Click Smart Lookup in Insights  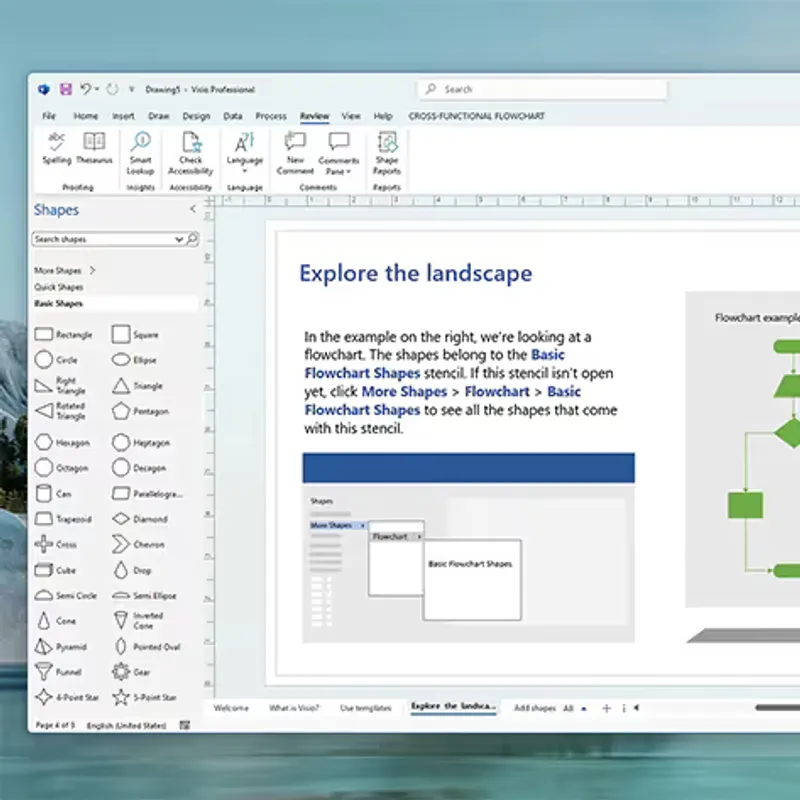pyautogui.click(x=140, y=153)
